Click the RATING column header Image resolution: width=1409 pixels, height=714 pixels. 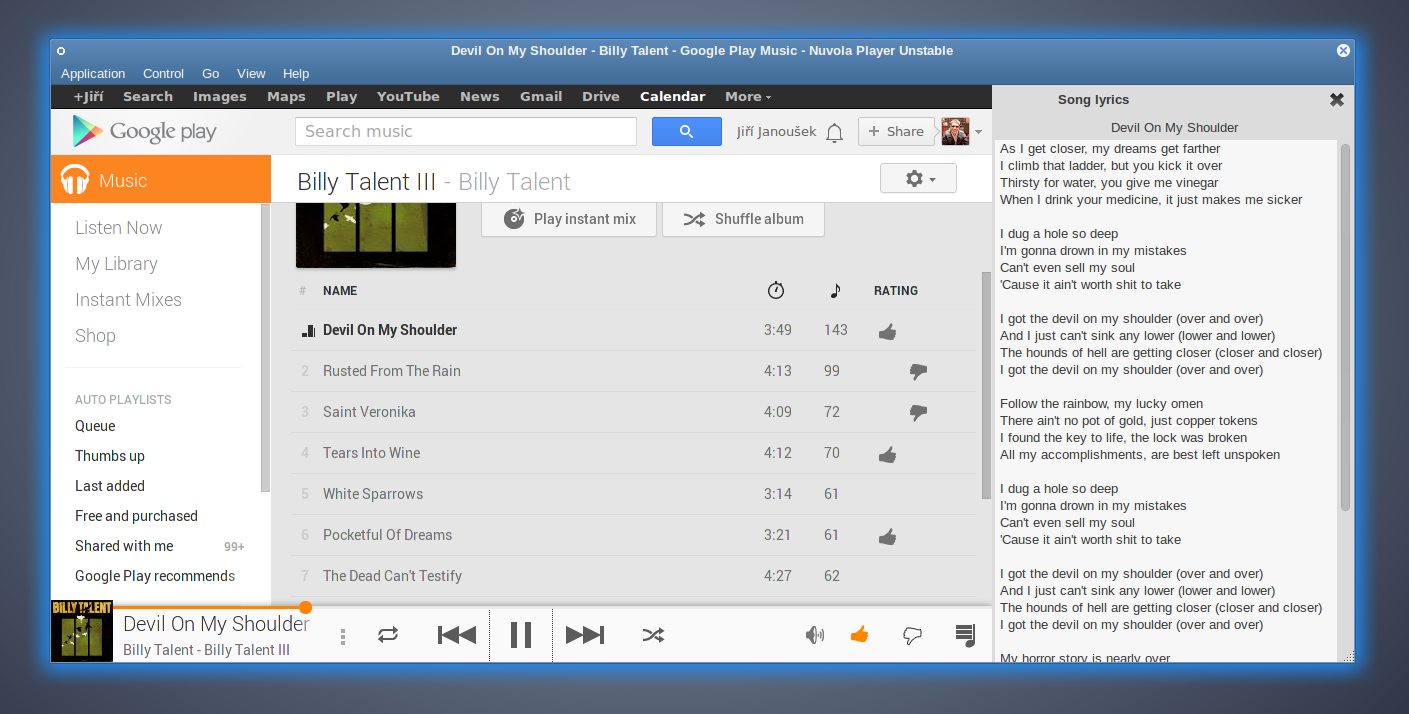click(896, 291)
